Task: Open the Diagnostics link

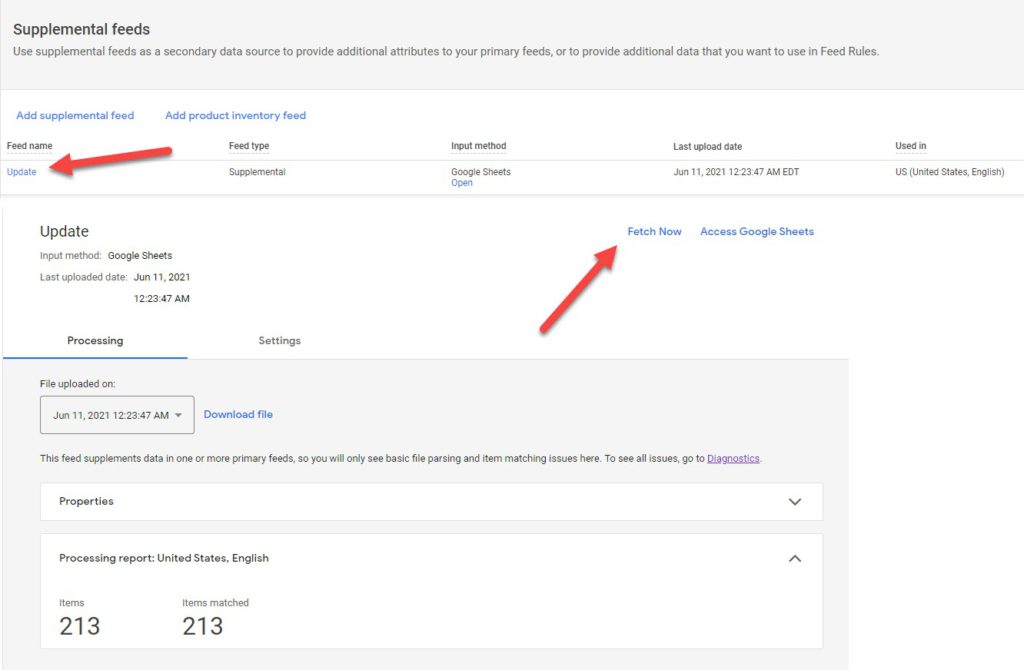Action: [x=733, y=458]
